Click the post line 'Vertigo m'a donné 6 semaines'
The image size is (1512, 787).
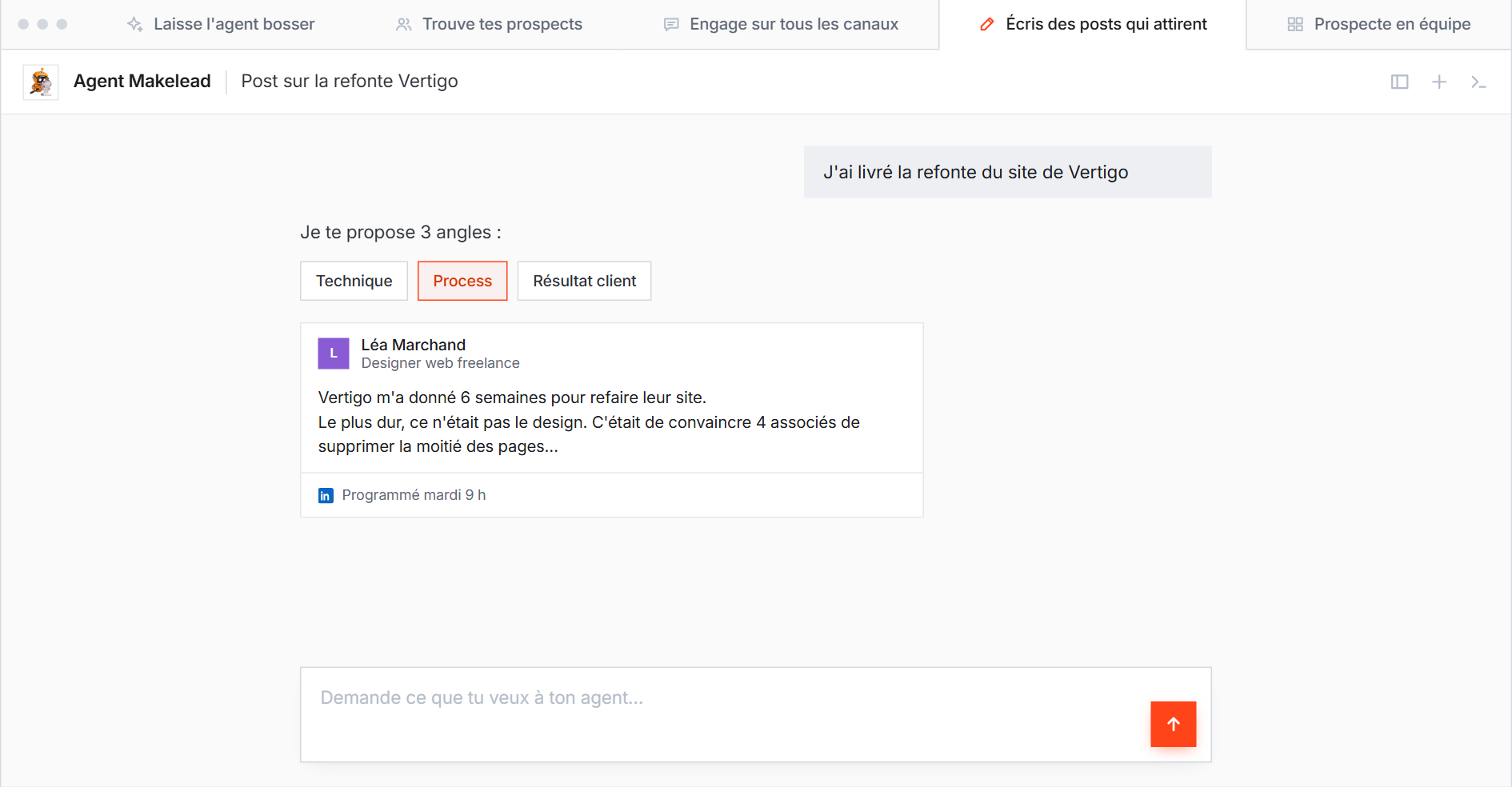pyautogui.click(x=512, y=397)
